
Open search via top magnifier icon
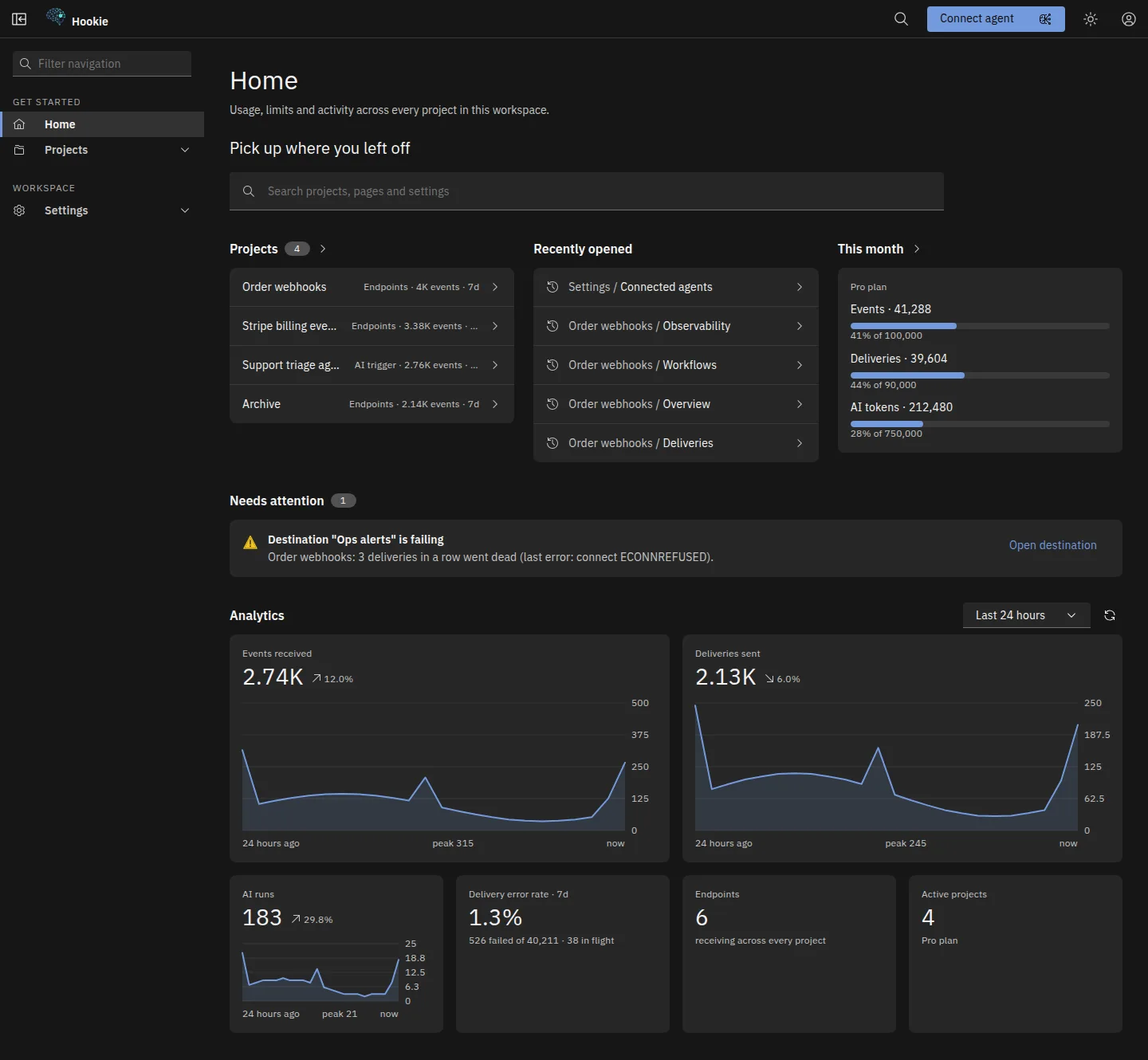901,19
